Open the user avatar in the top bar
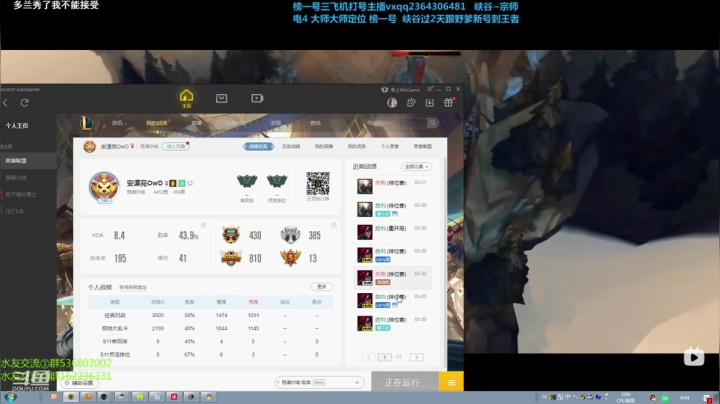Viewport: 720px width, 404px height. click(x=392, y=103)
